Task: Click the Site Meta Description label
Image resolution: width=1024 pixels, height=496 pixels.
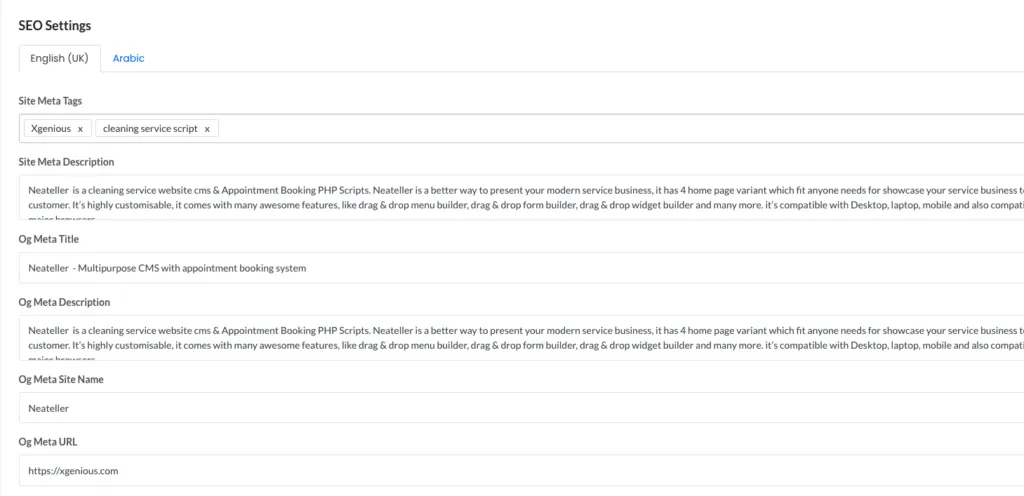Action: [x=66, y=162]
